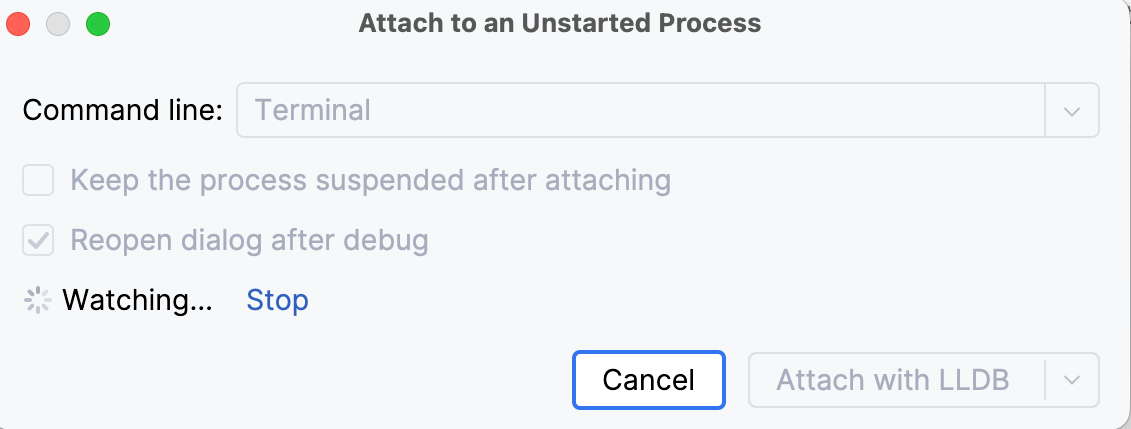The image size is (1131, 429).
Task: Select the 'Terminal' placeholder text in field
Action: click(x=313, y=110)
